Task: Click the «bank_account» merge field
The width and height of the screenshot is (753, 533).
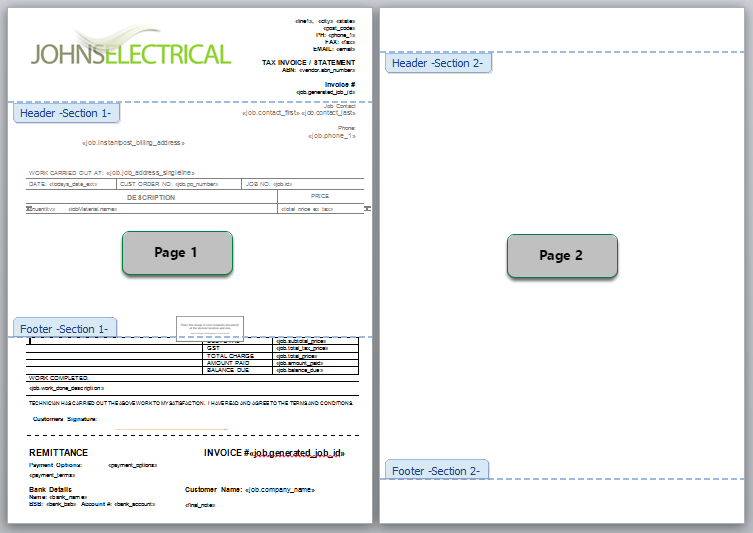Action: click(x=134, y=504)
